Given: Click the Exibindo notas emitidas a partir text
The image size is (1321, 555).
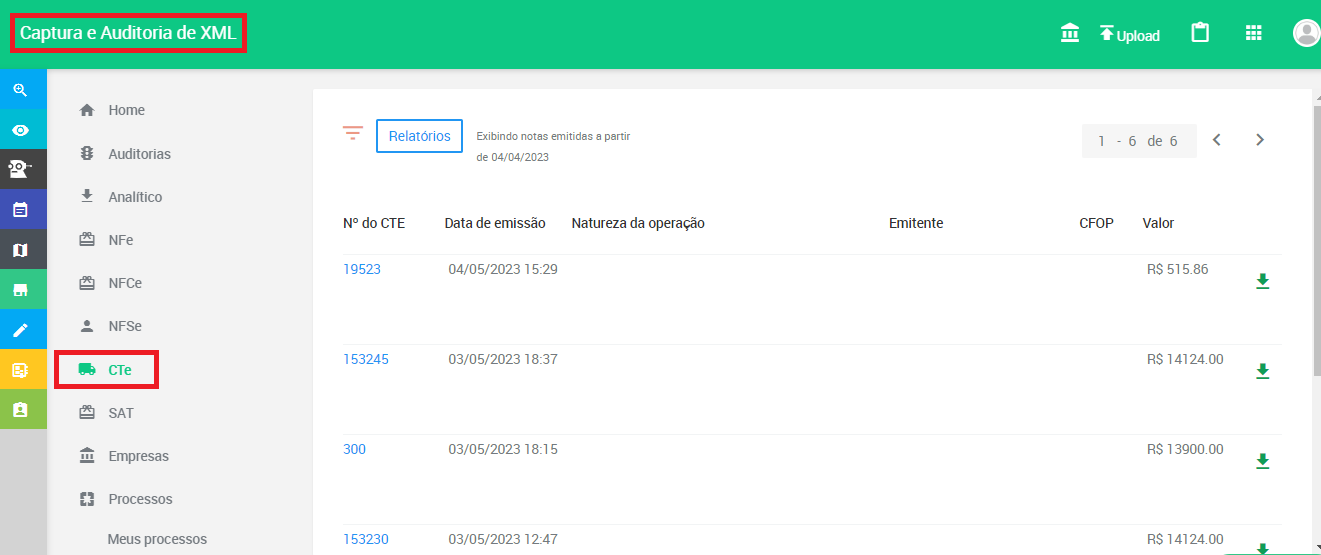Looking at the screenshot, I should (x=553, y=136).
